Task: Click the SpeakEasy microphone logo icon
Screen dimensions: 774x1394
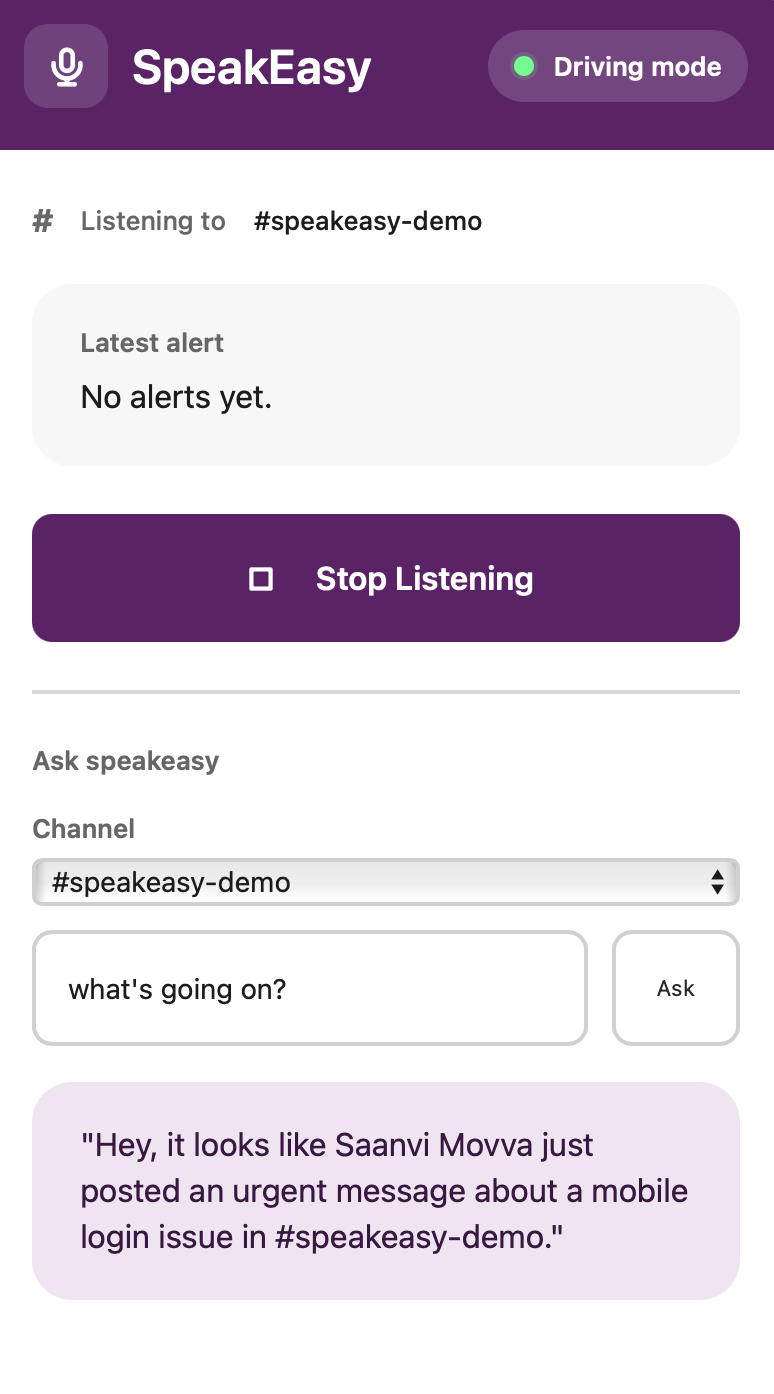Action: [66, 66]
